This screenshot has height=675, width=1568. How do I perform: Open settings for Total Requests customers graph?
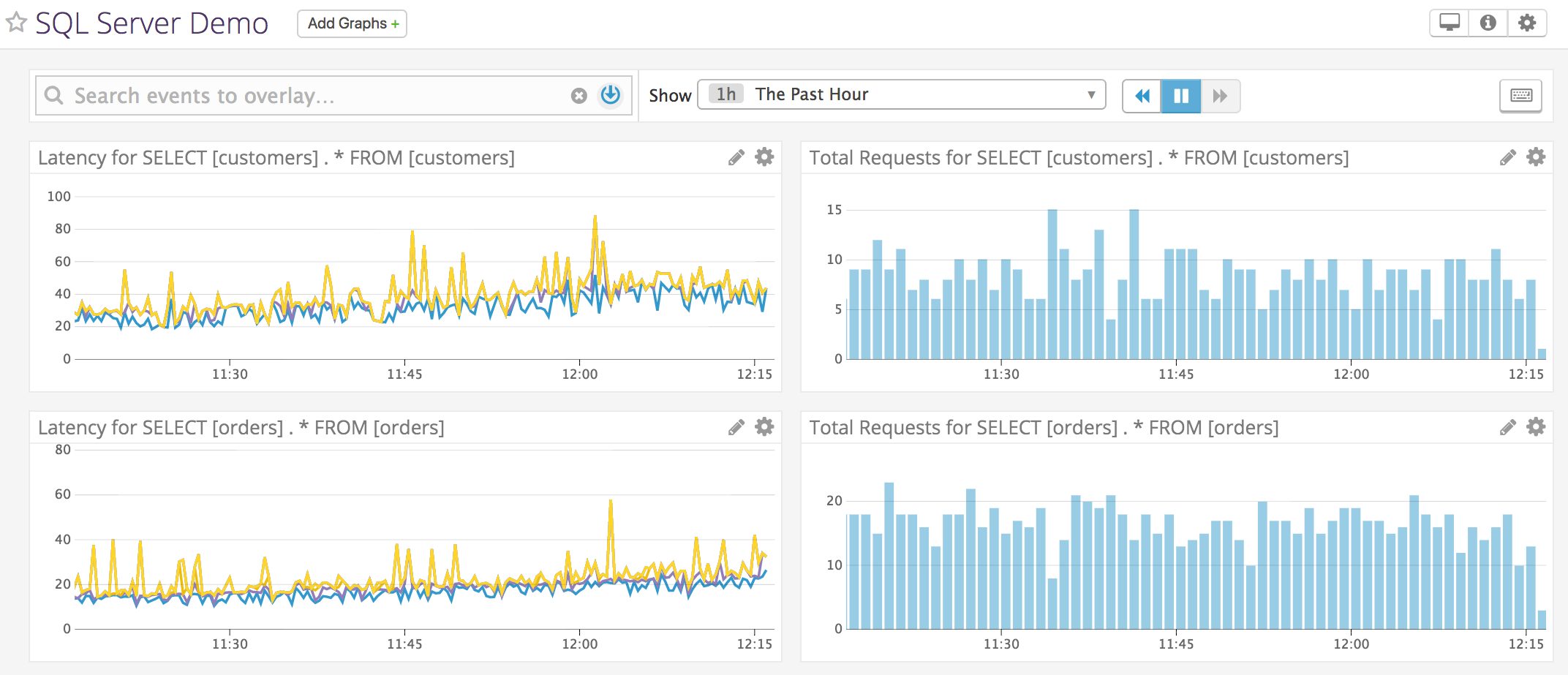1536,157
